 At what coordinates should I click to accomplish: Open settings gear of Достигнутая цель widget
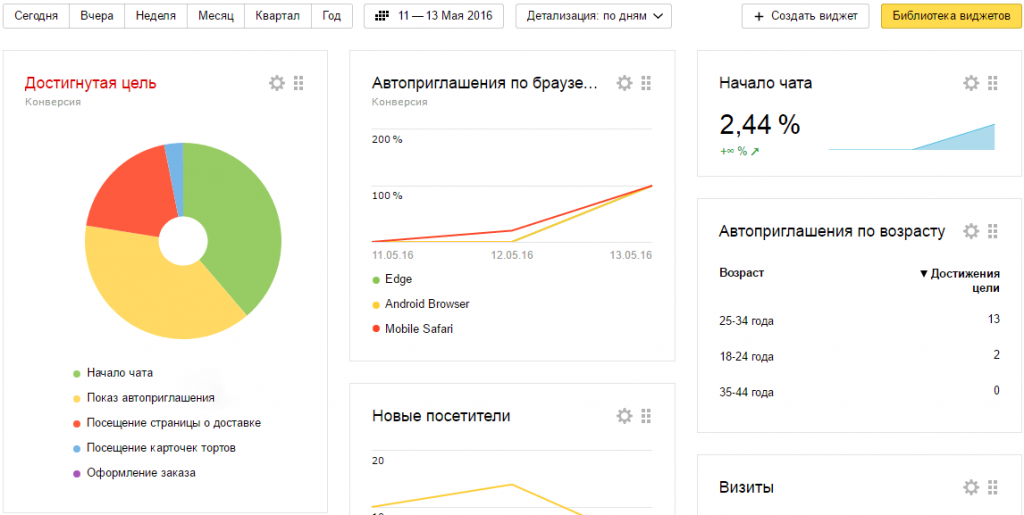point(277,83)
